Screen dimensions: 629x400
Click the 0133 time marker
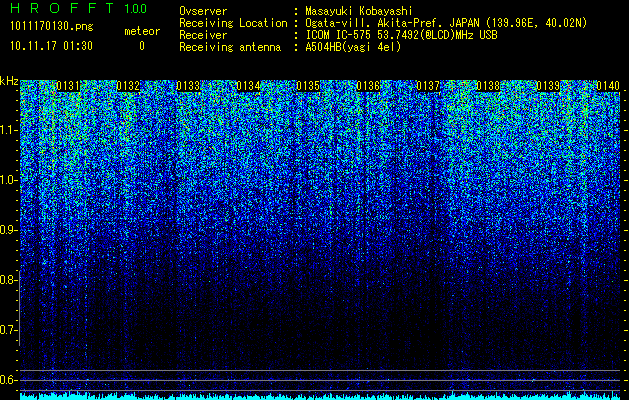[188, 86]
